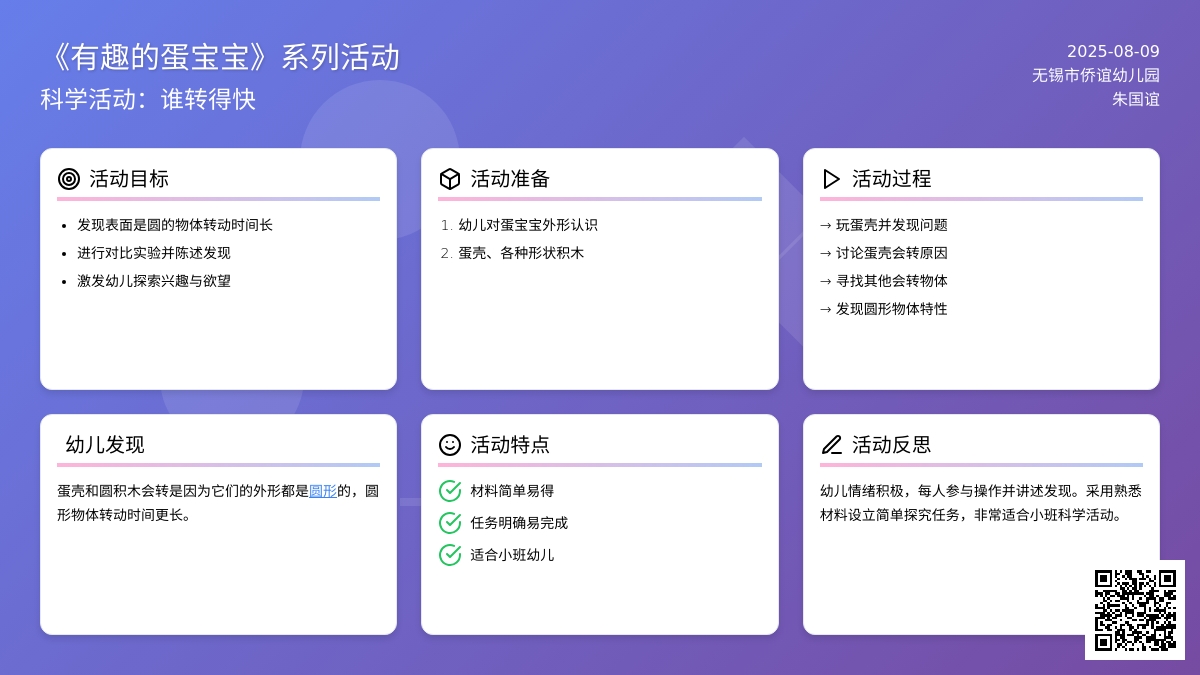Screen dimensions: 1200x675
Task: Click the text 材料简单易得
Action: tap(512, 491)
